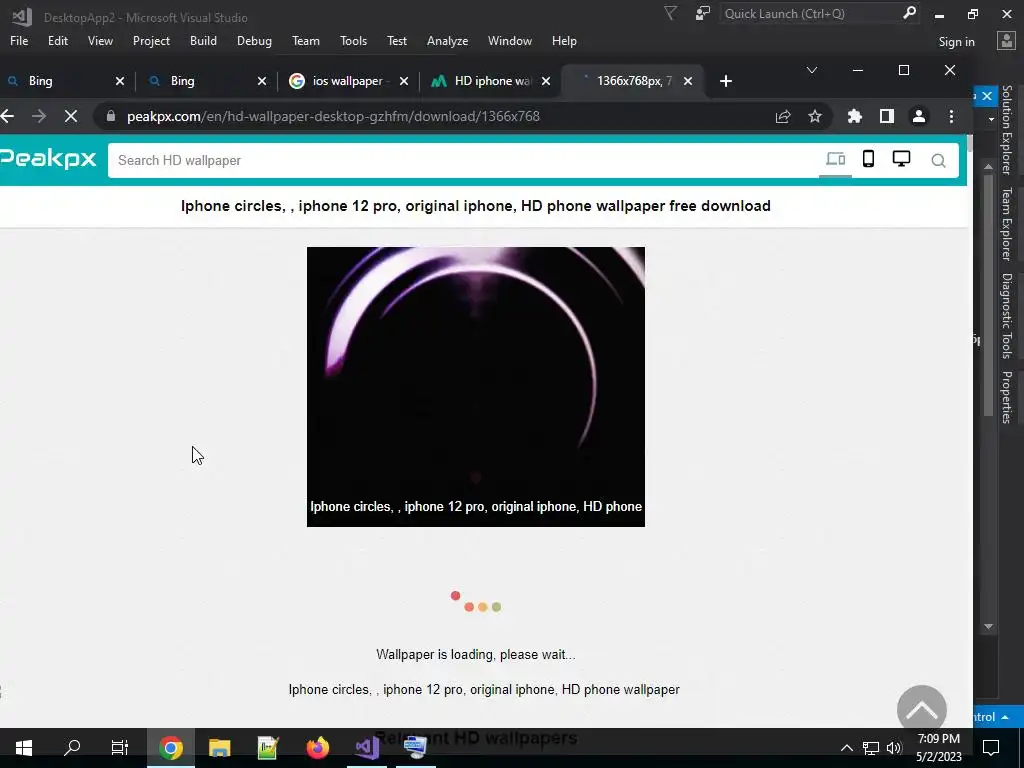Screen dimensions: 1024x768
Task: Open the Tools menu
Action: point(353,41)
